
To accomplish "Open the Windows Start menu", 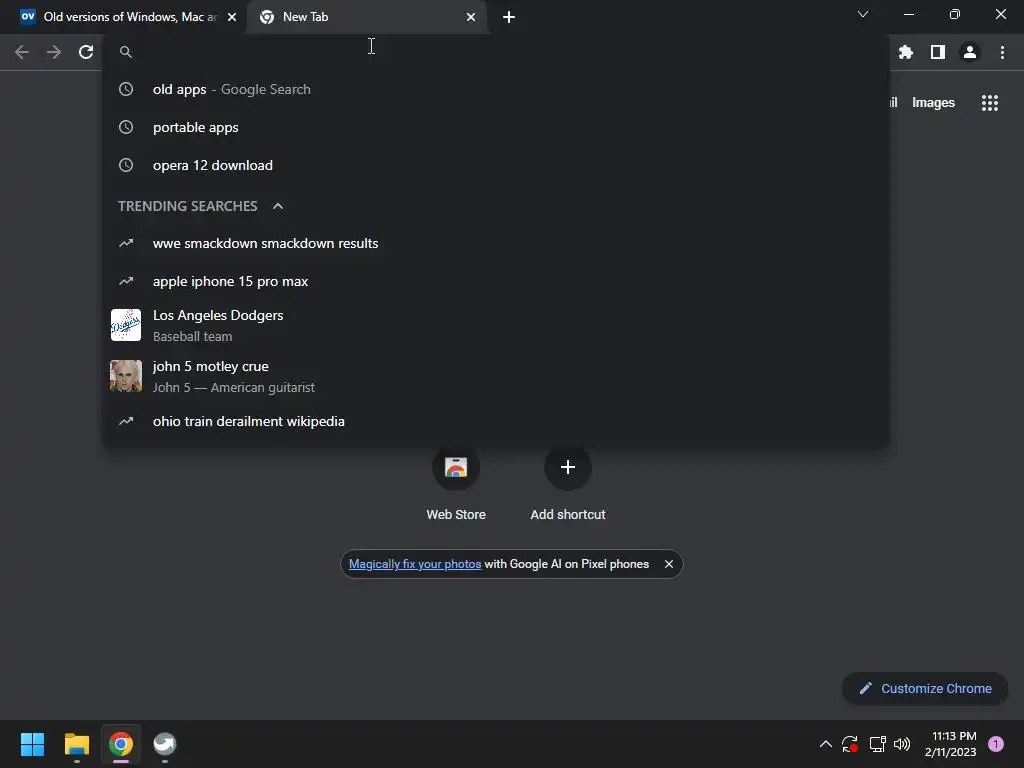I will coord(32,744).
